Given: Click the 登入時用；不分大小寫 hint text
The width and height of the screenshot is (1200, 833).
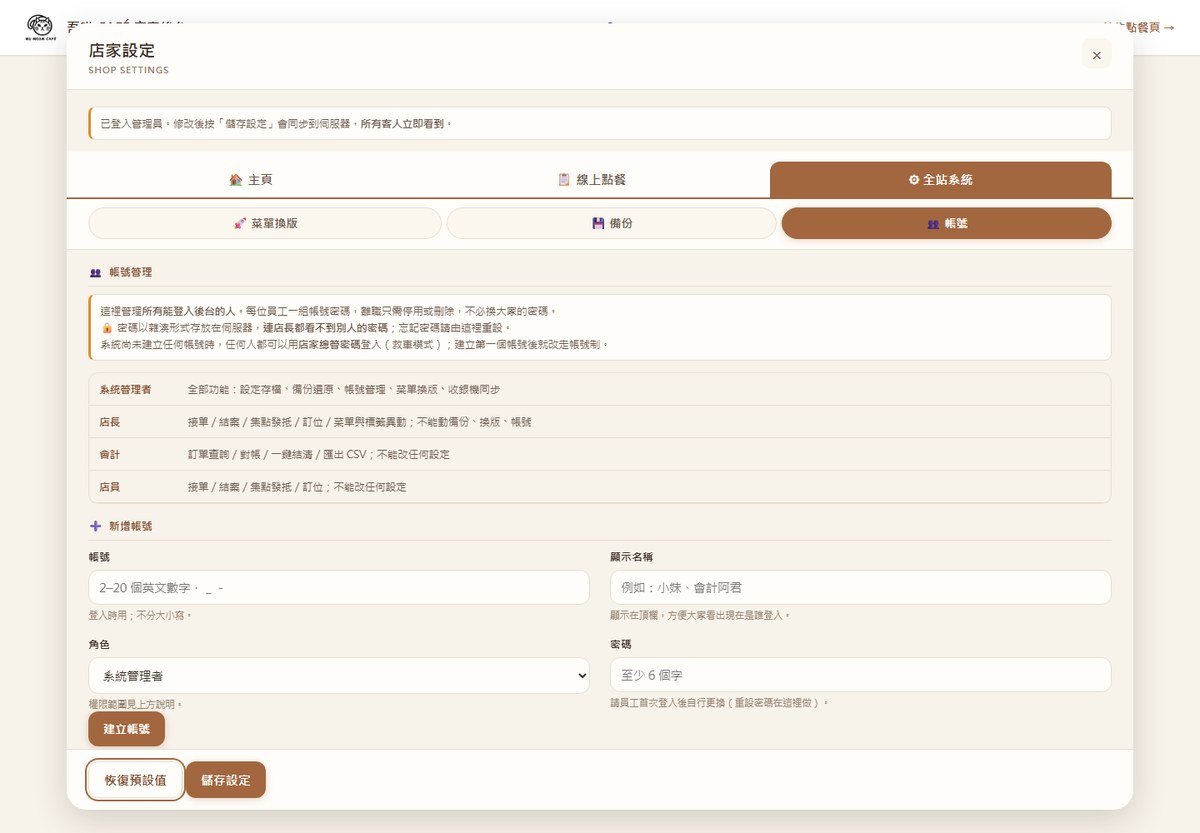Looking at the screenshot, I should 140,615.
